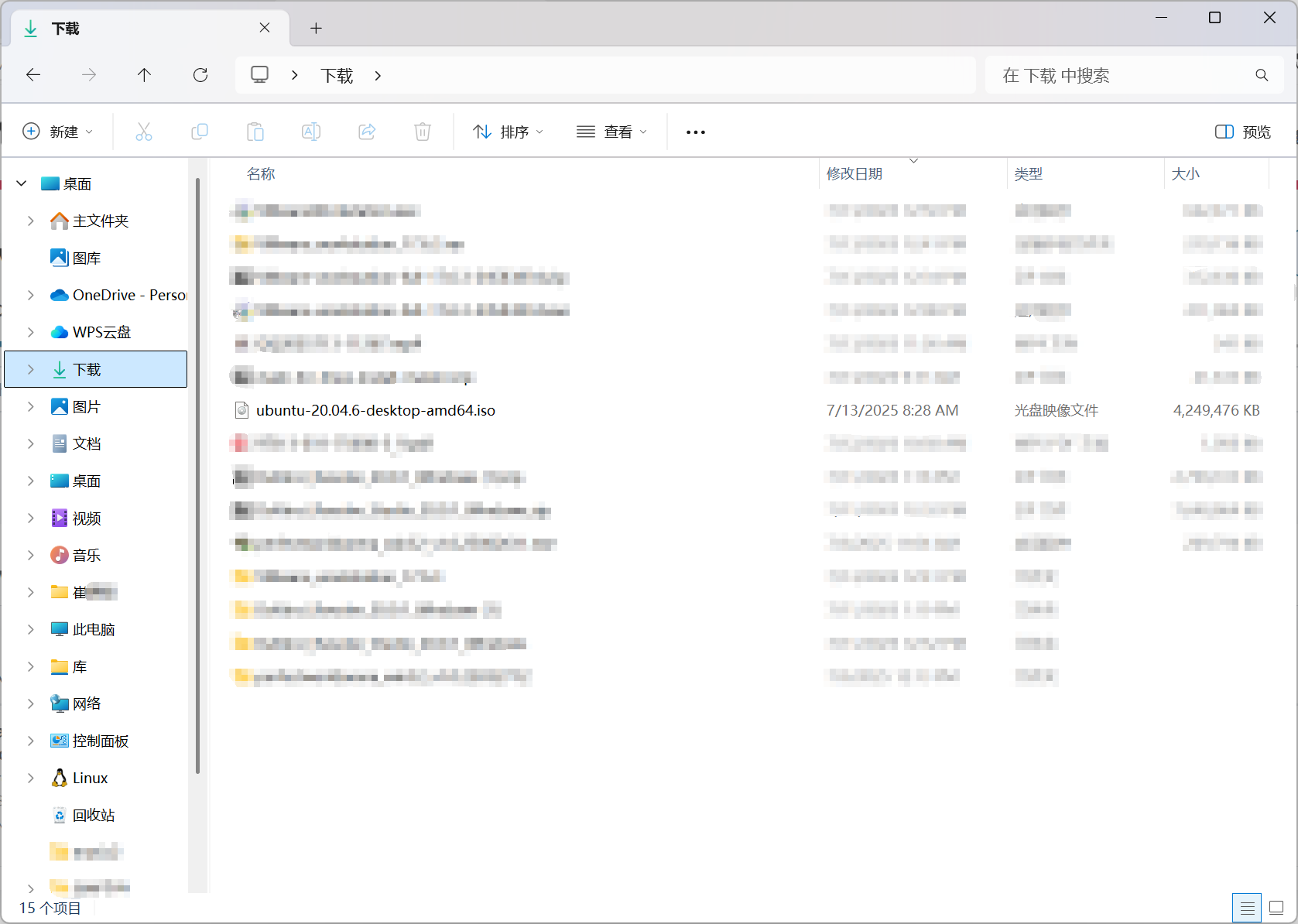Open the three-dot more options menu
This screenshot has height=924, width=1298.
point(696,132)
